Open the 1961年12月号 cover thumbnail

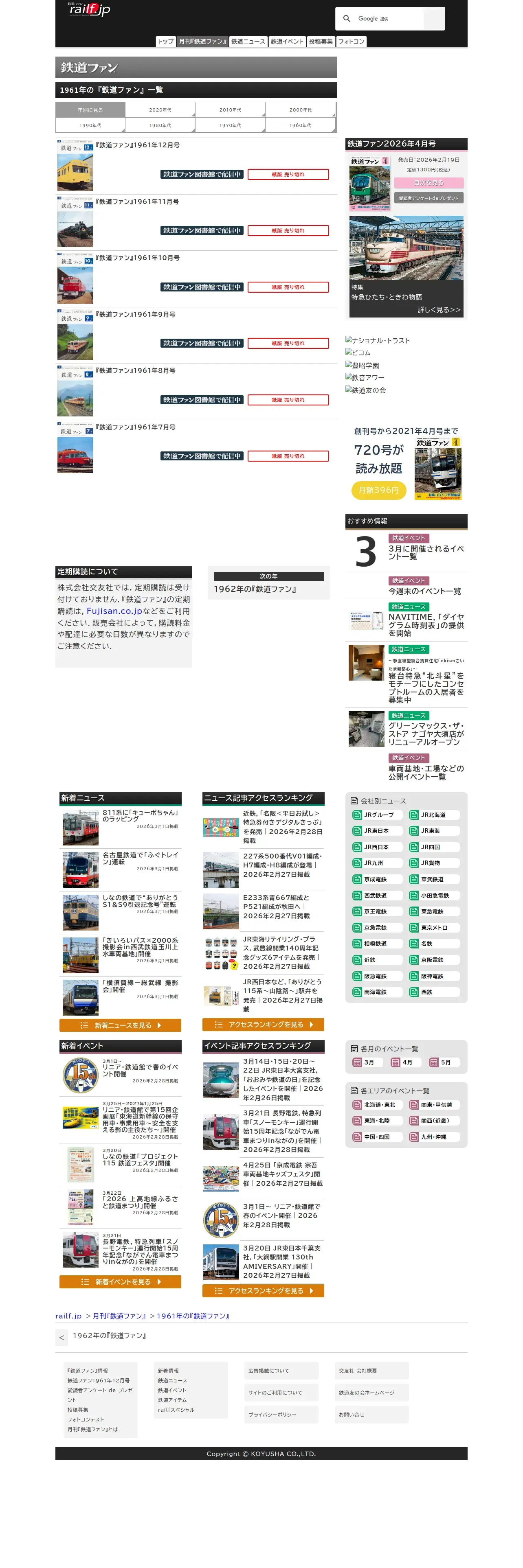click(x=75, y=165)
